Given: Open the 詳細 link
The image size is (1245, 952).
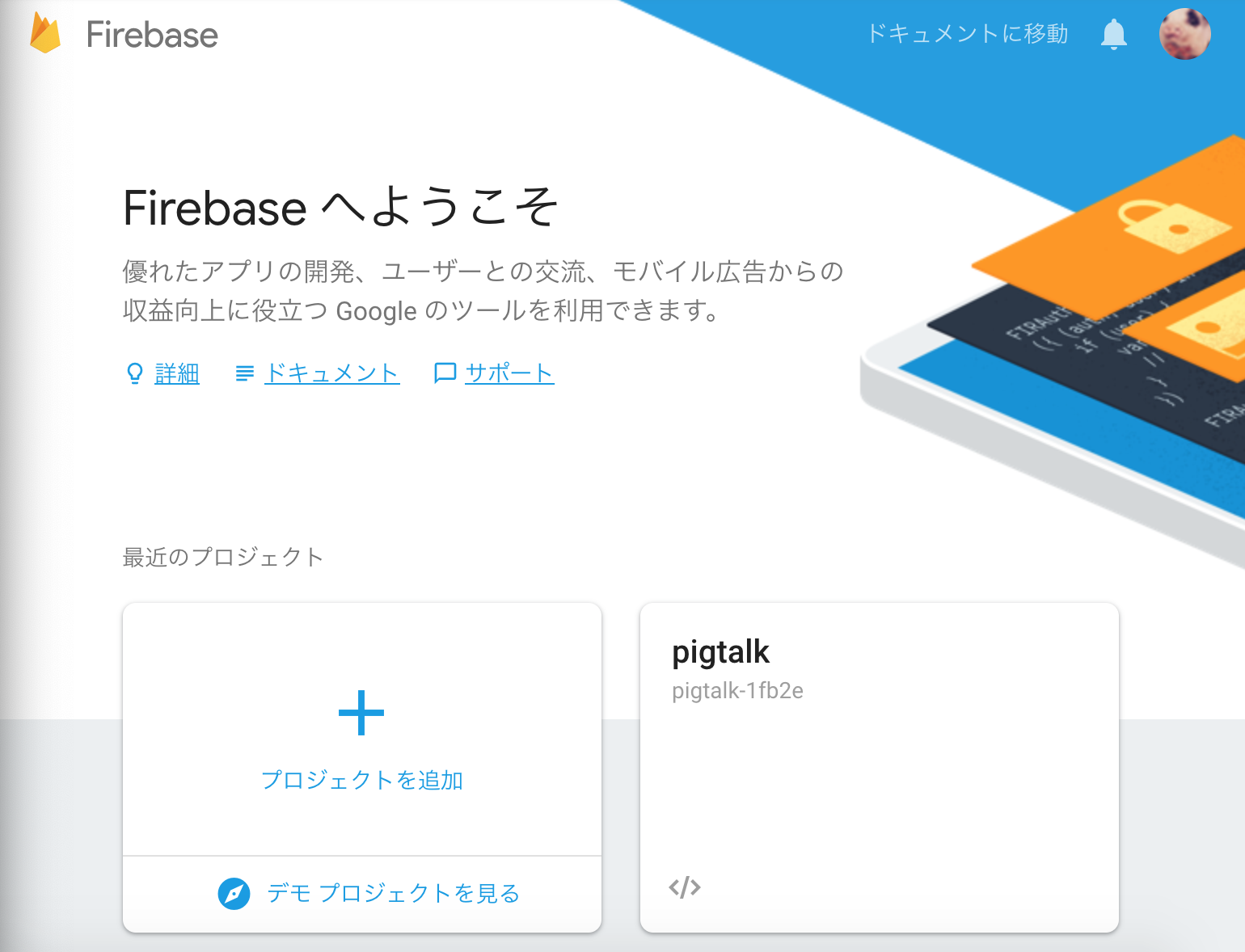Looking at the screenshot, I should (x=177, y=373).
